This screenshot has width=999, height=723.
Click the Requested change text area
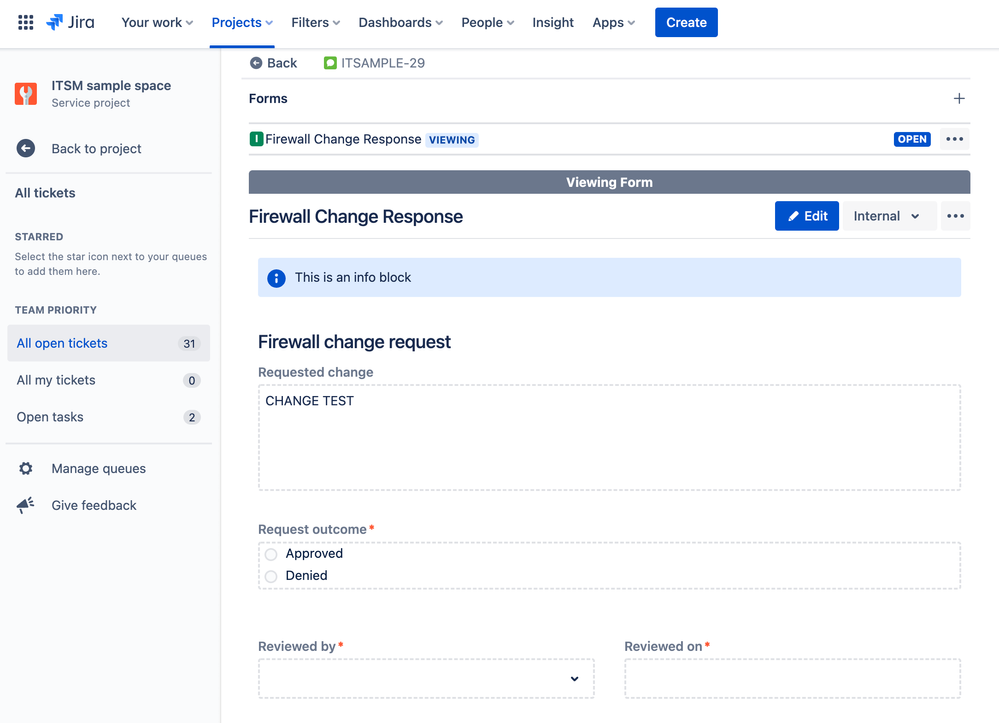[x=609, y=438]
